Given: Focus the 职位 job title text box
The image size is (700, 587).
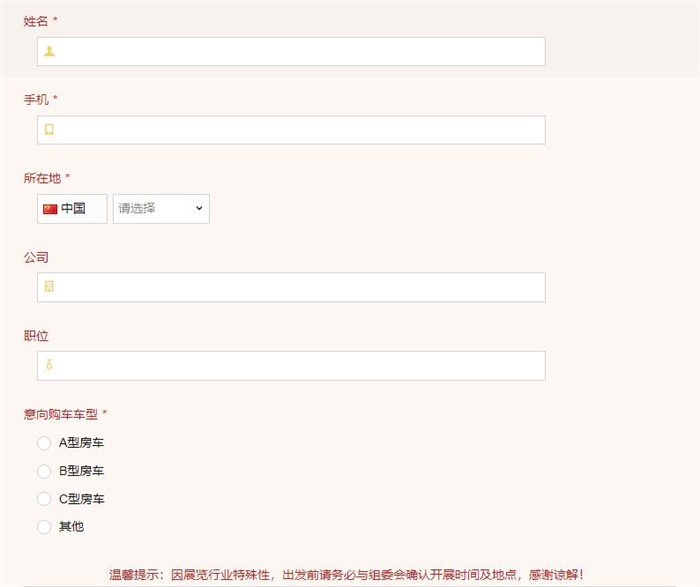Looking at the screenshot, I should (300, 365).
